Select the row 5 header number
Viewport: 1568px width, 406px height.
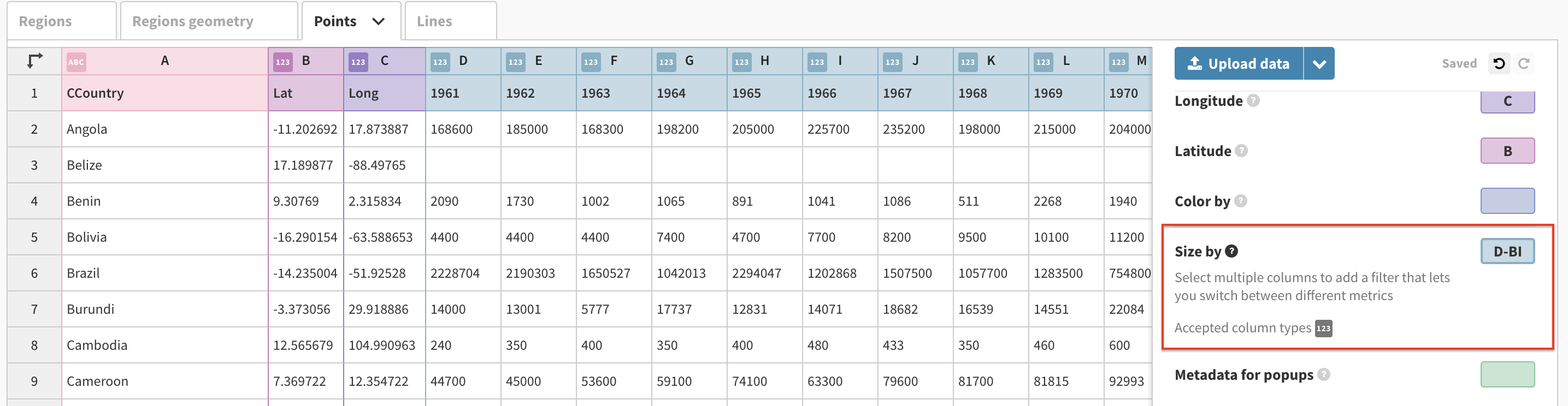pos(34,237)
